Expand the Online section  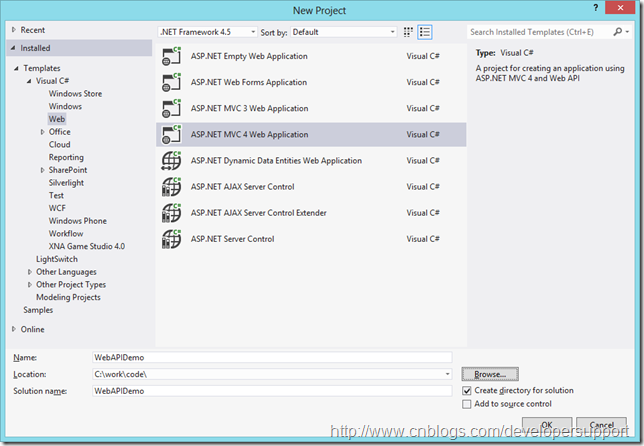point(14,329)
